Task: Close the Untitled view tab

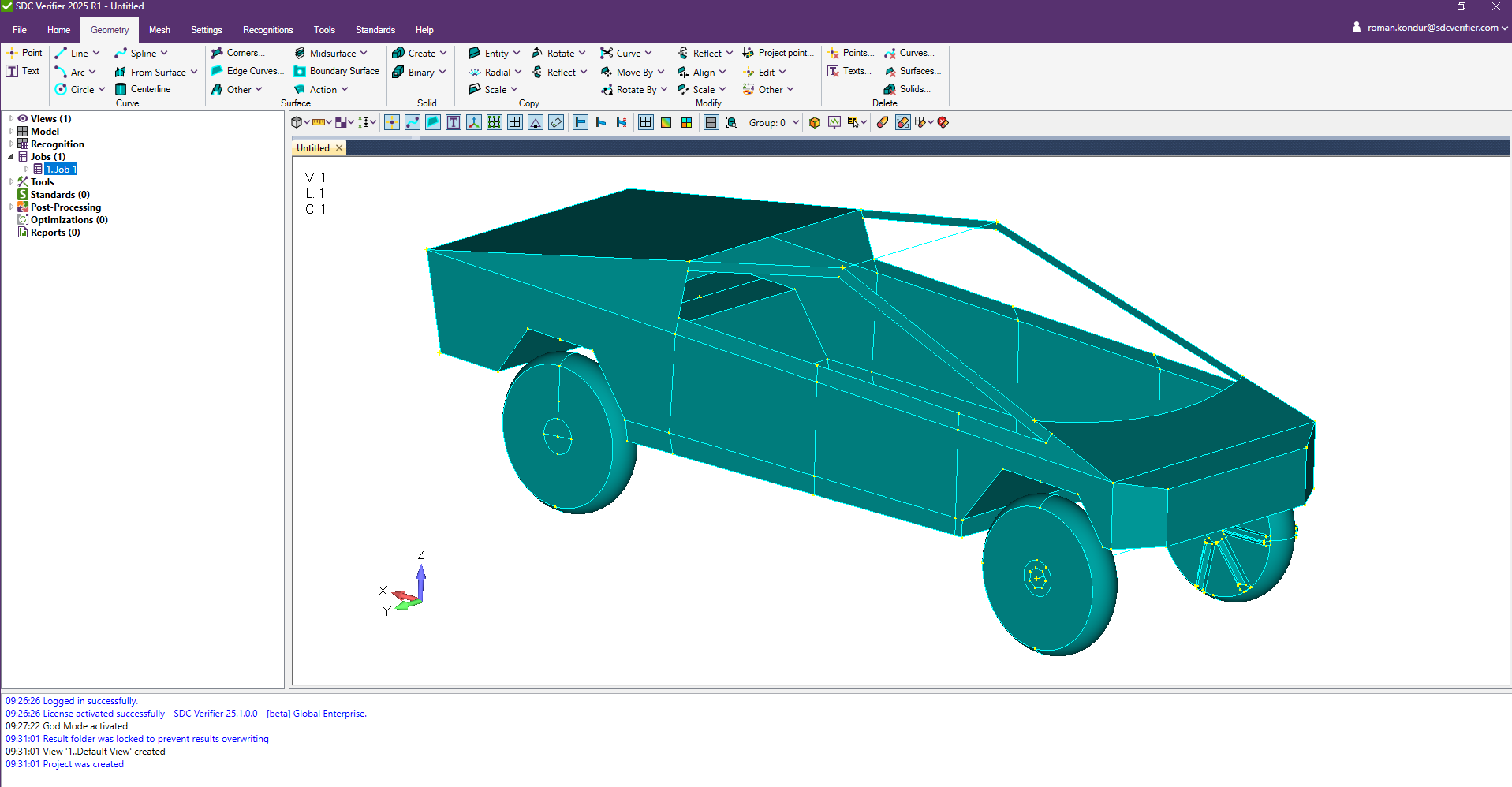Action: point(339,148)
